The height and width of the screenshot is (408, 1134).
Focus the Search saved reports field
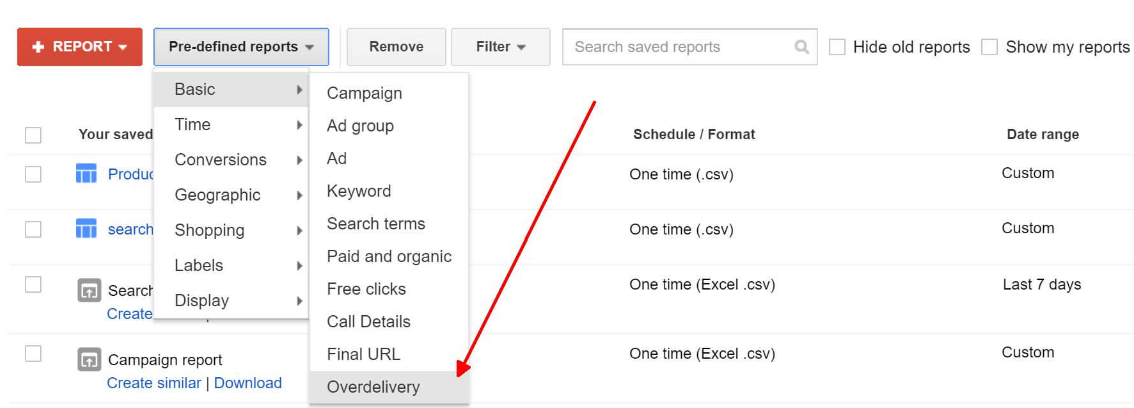(x=680, y=47)
